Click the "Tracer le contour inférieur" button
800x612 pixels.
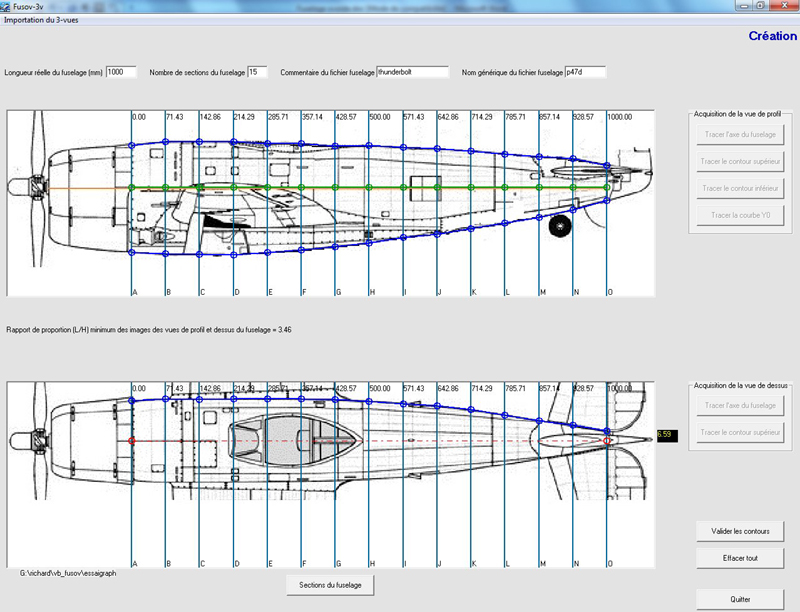click(740, 189)
